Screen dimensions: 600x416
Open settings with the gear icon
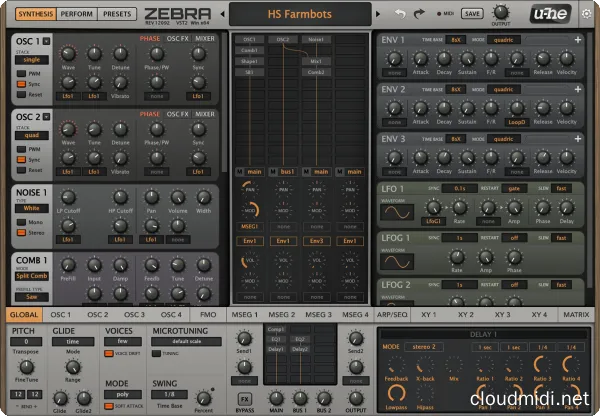point(586,15)
